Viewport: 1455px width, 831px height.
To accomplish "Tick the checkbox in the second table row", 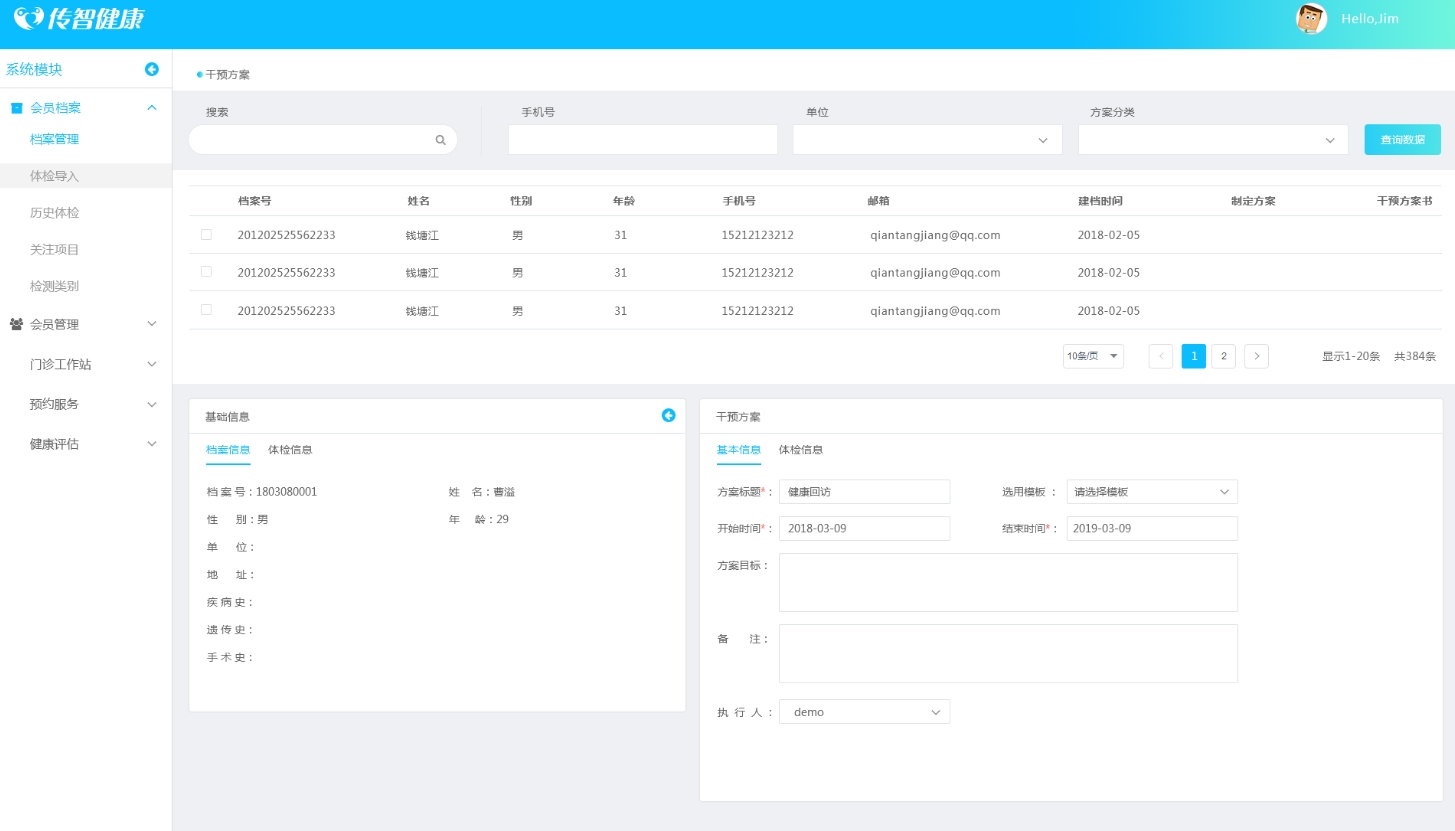I will 206,271.
